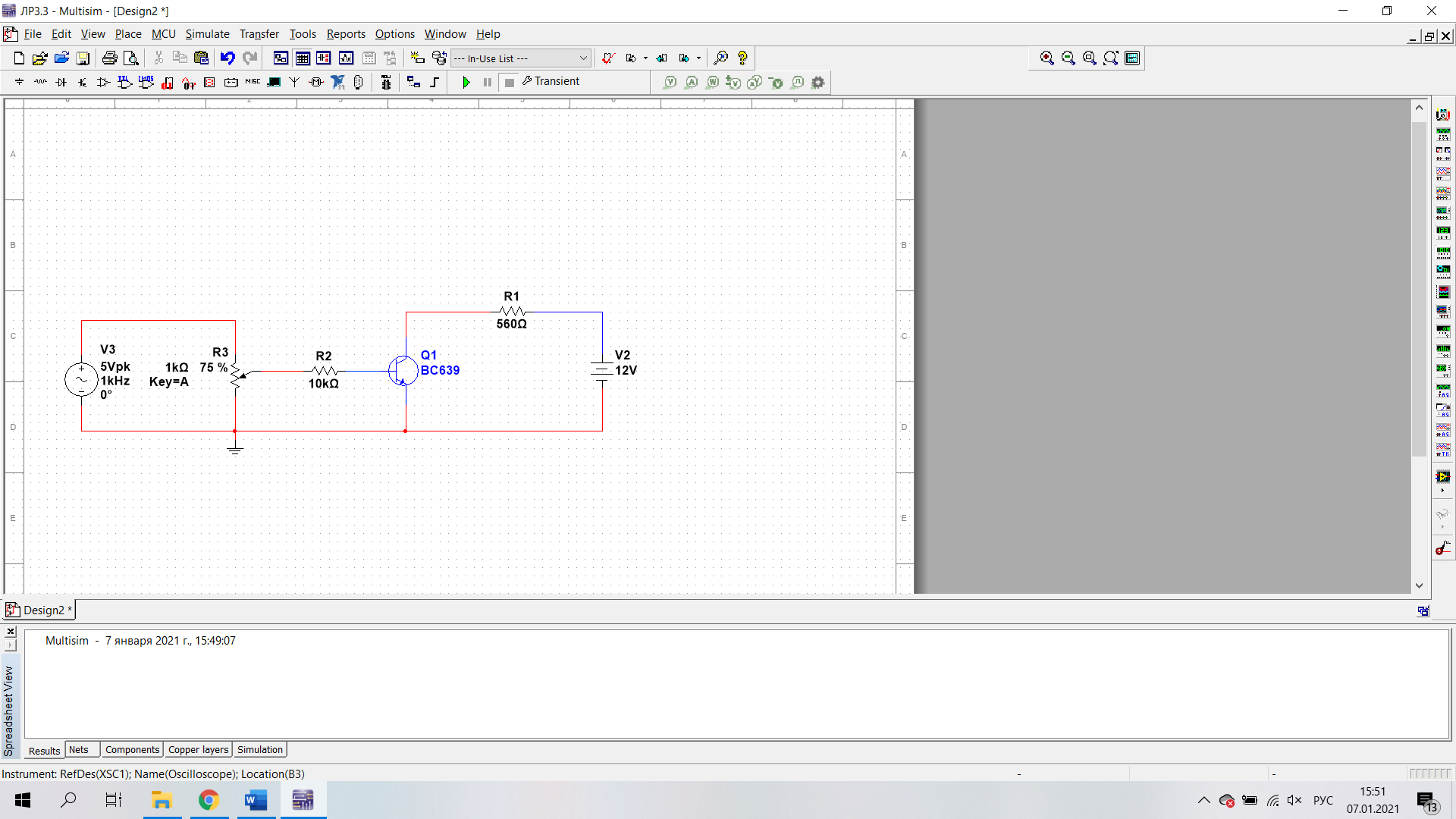Open probe settings gear icon
The width and height of the screenshot is (1456, 819).
click(818, 82)
